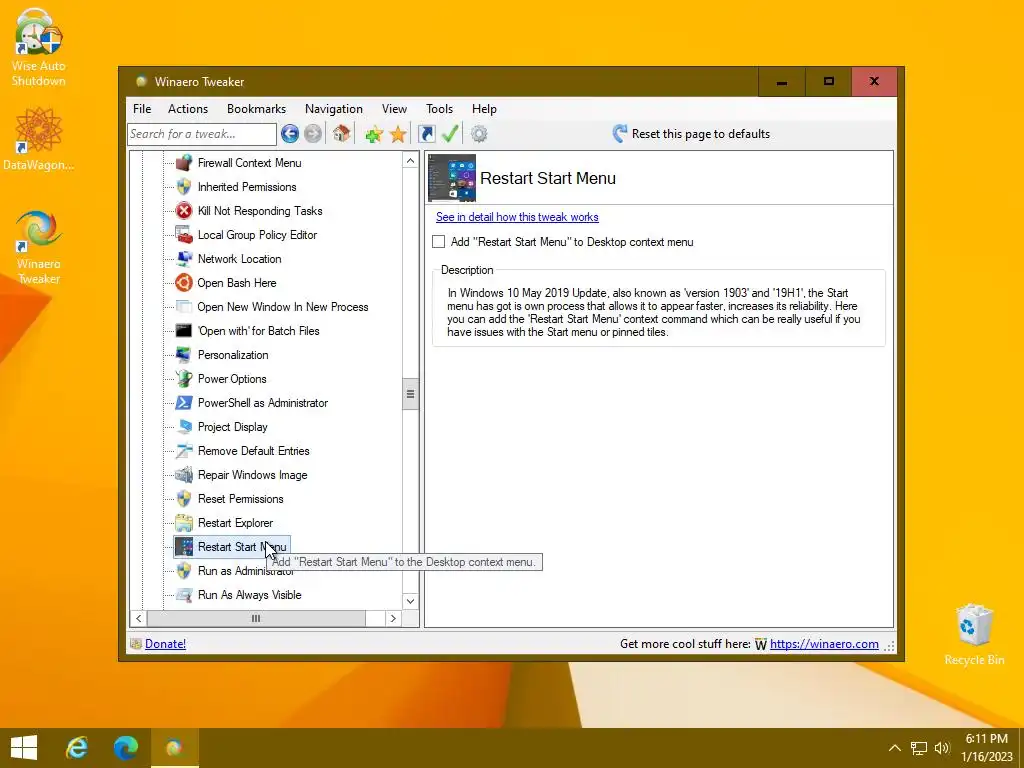
Task: Click the Wise Auto Shutdown desktop icon
Action: pyautogui.click(x=38, y=48)
